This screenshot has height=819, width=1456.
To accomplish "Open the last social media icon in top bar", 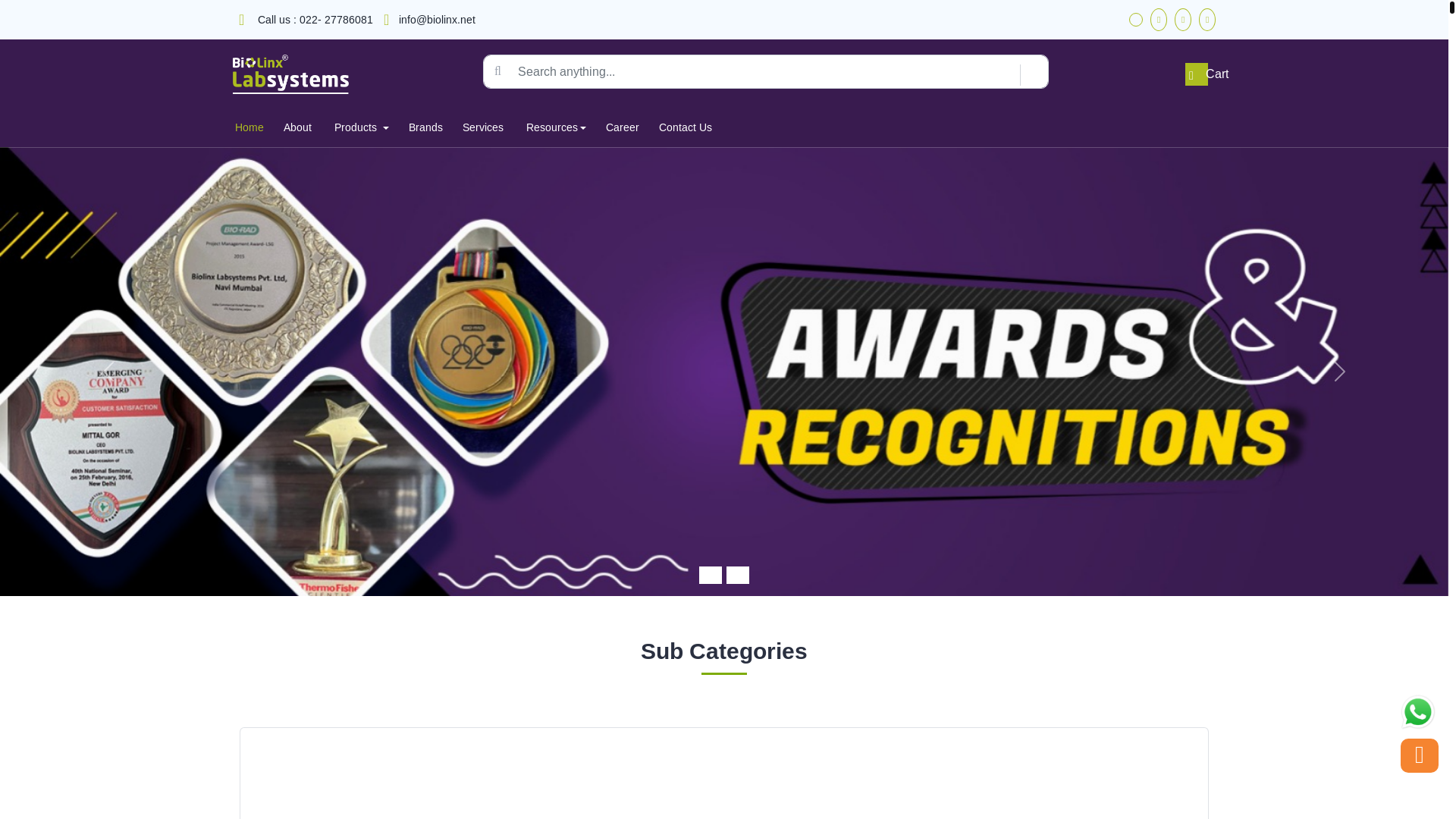I will point(1207,20).
